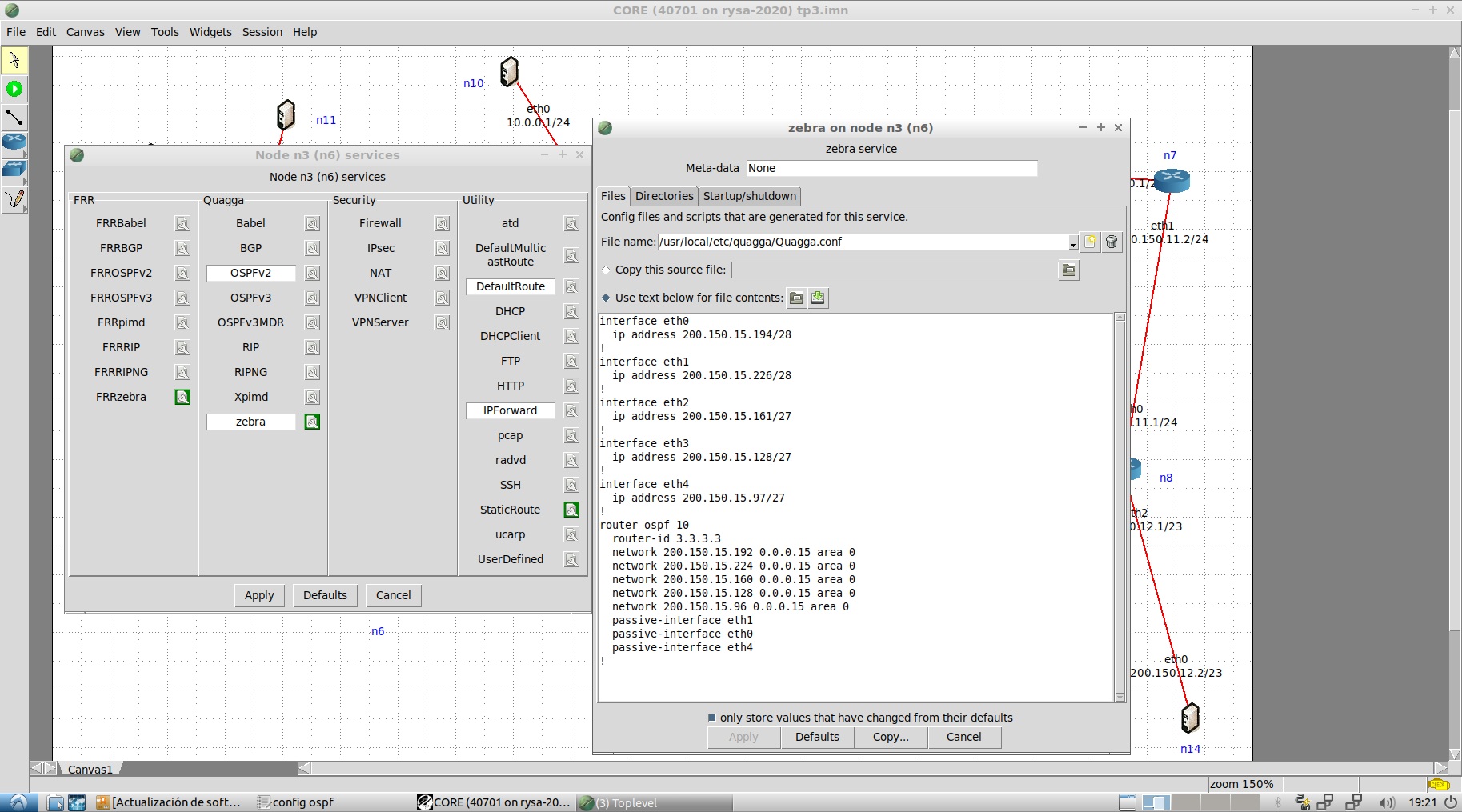Click host node n10 on the canvas
1462x812 pixels.
point(509,72)
